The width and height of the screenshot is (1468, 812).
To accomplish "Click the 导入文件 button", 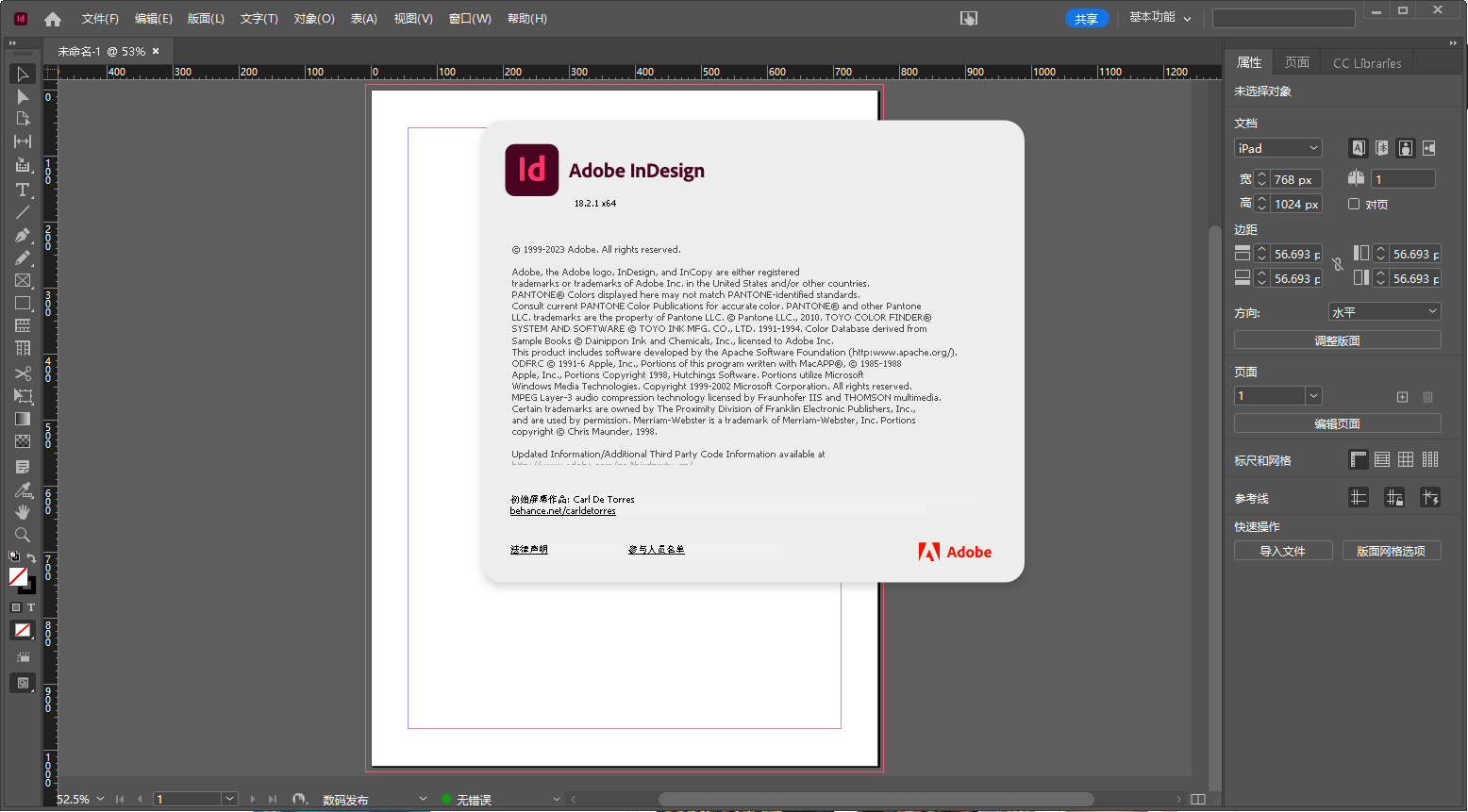I will (x=1283, y=551).
